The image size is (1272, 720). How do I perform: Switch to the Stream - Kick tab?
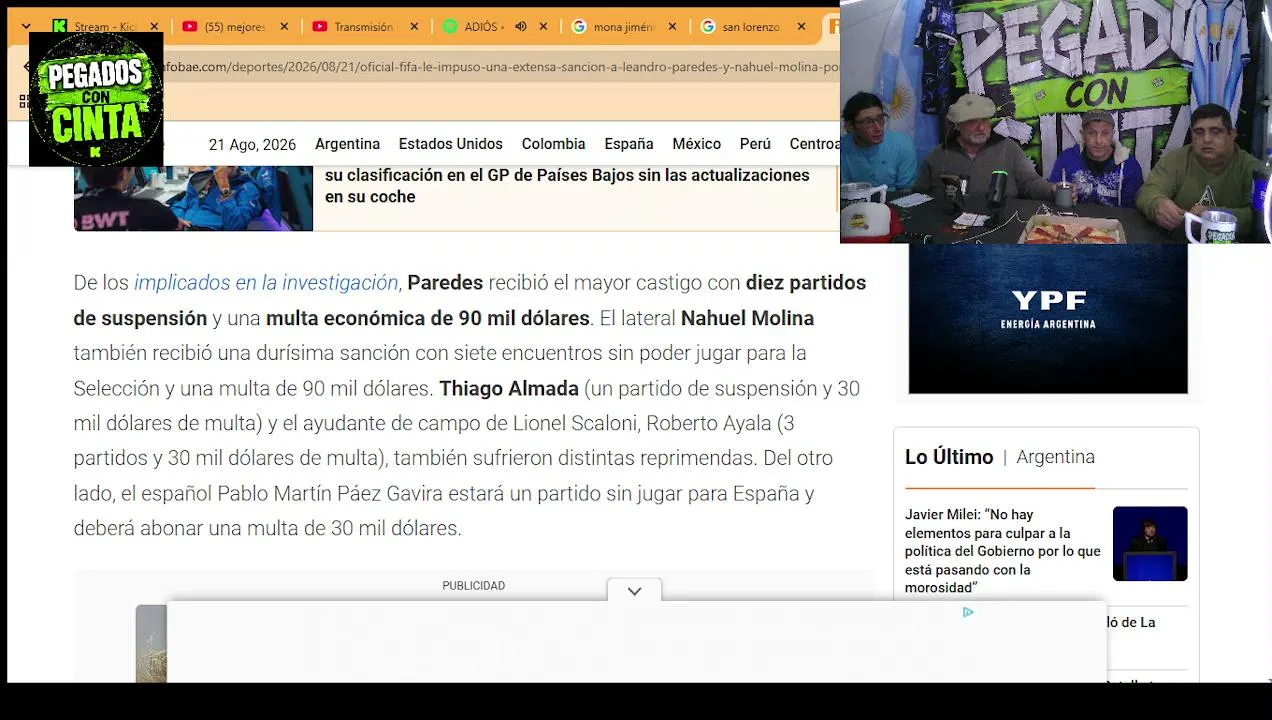tap(104, 27)
